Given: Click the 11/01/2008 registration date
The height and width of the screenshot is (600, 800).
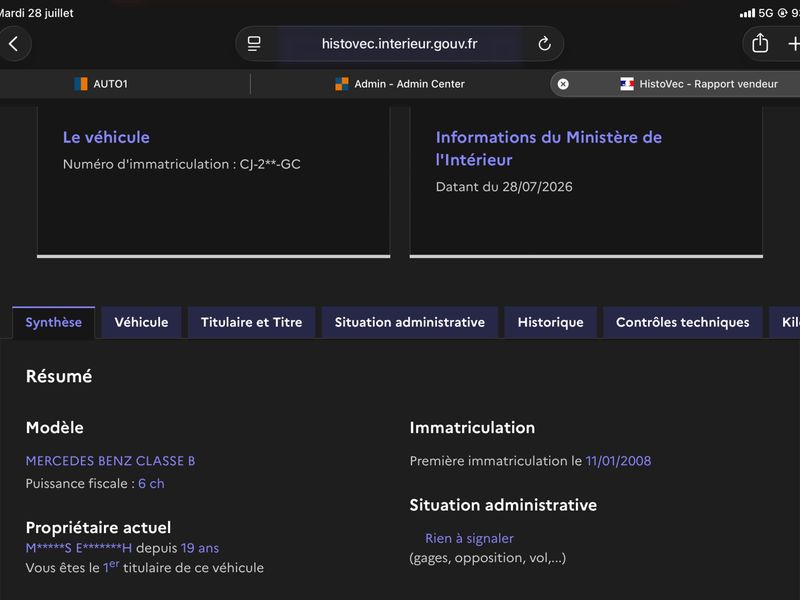Looking at the screenshot, I should 618,461.
